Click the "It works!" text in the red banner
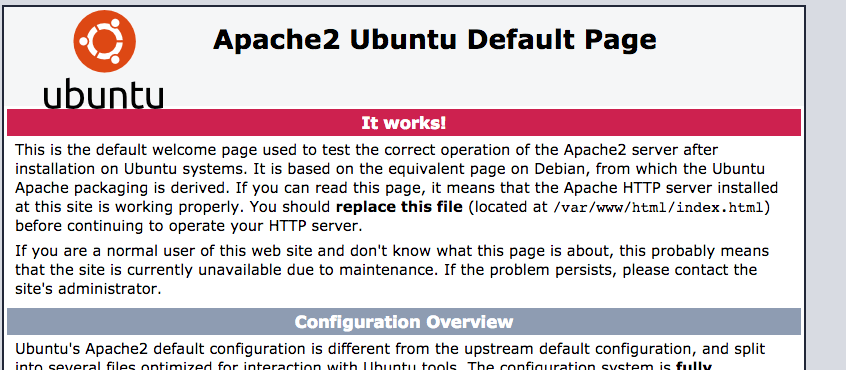 click(404, 123)
